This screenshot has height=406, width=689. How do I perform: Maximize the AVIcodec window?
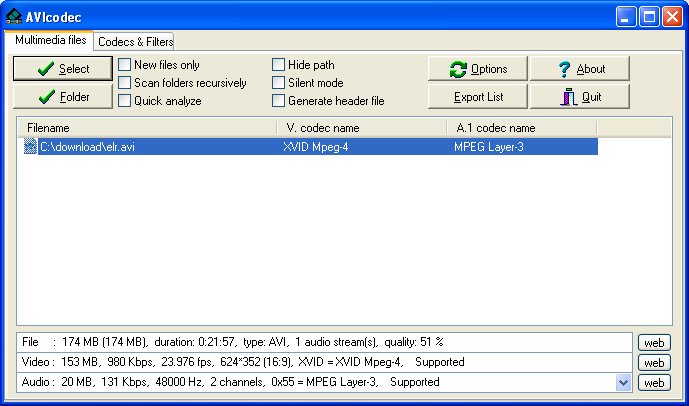[x=649, y=17]
